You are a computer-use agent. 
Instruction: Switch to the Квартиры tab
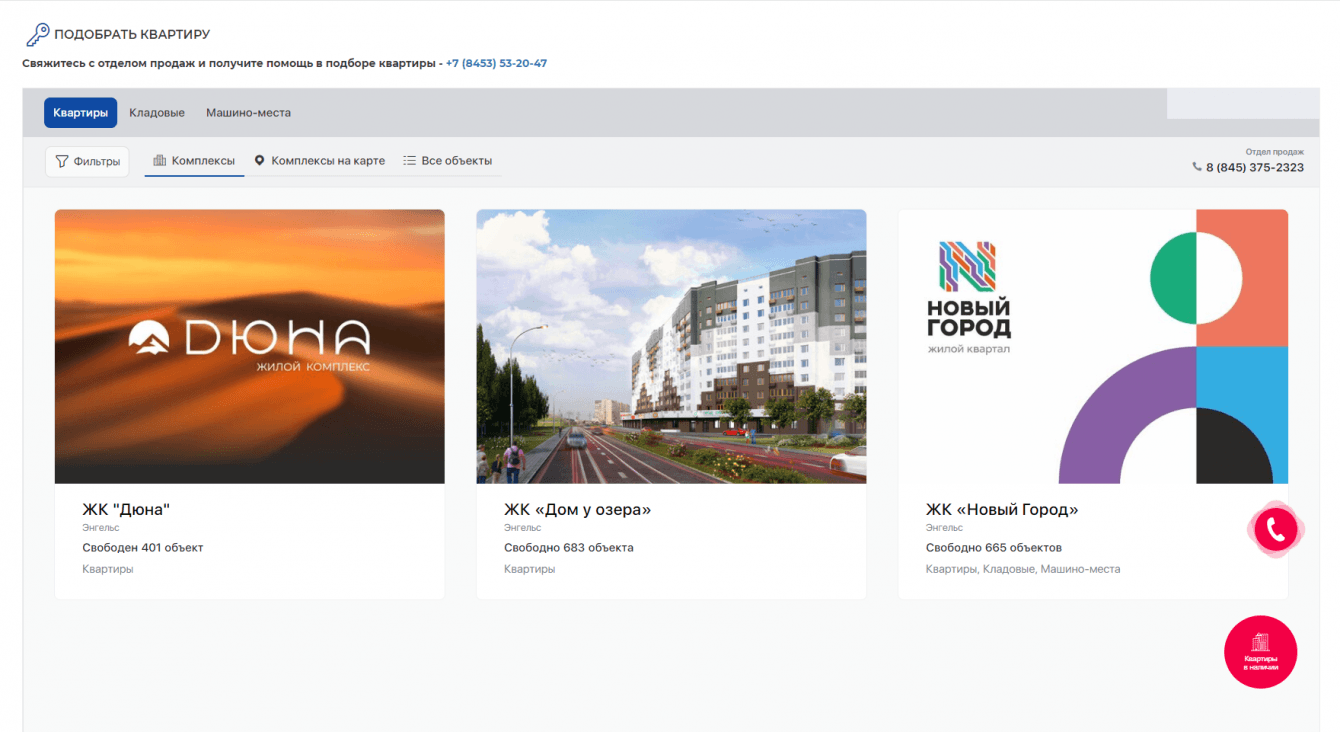point(80,113)
